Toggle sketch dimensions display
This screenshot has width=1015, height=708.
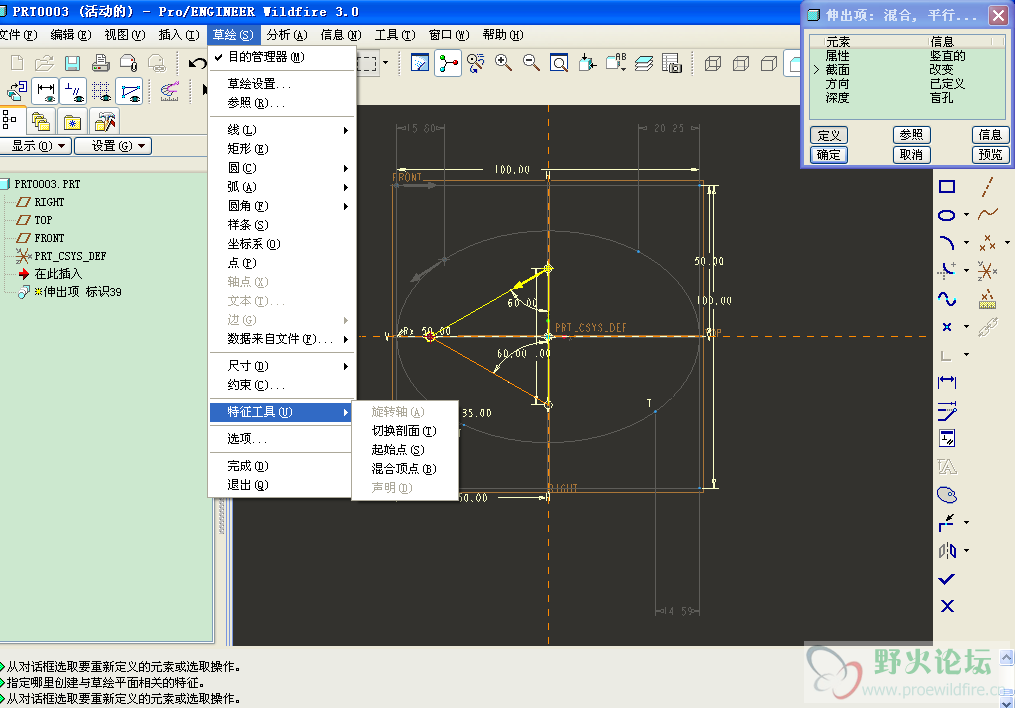click(x=45, y=91)
